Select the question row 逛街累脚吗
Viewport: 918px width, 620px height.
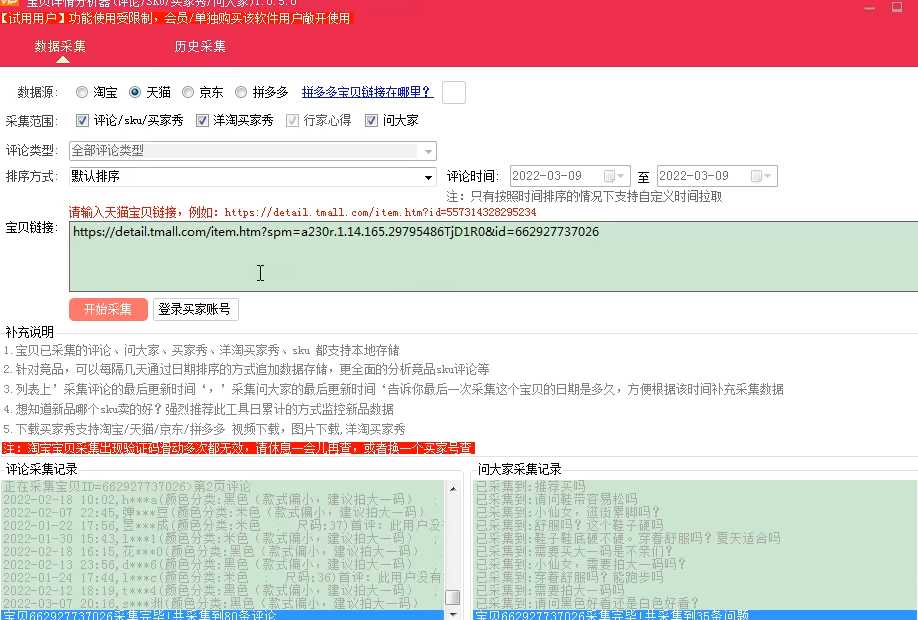[695, 512]
